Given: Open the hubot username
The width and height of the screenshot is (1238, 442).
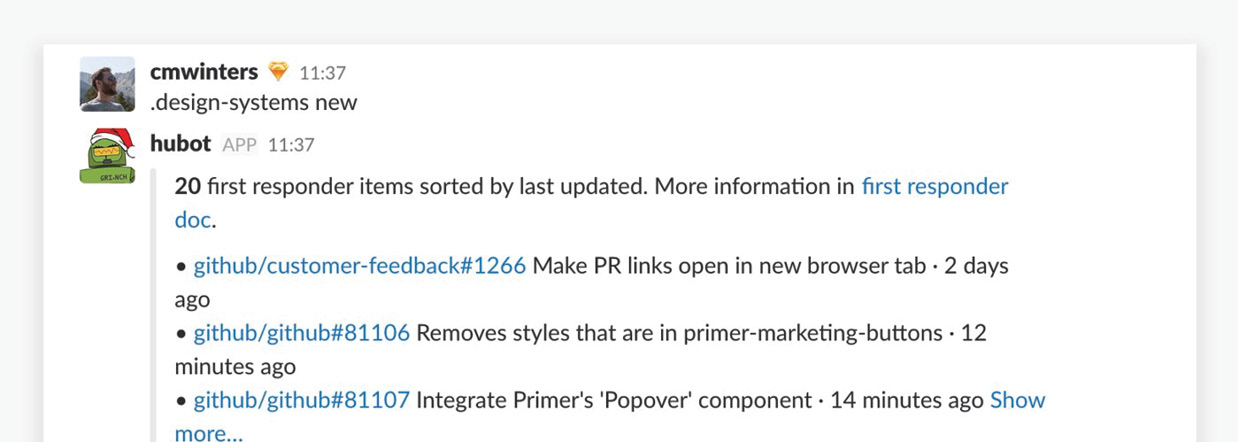Looking at the screenshot, I should (180, 144).
